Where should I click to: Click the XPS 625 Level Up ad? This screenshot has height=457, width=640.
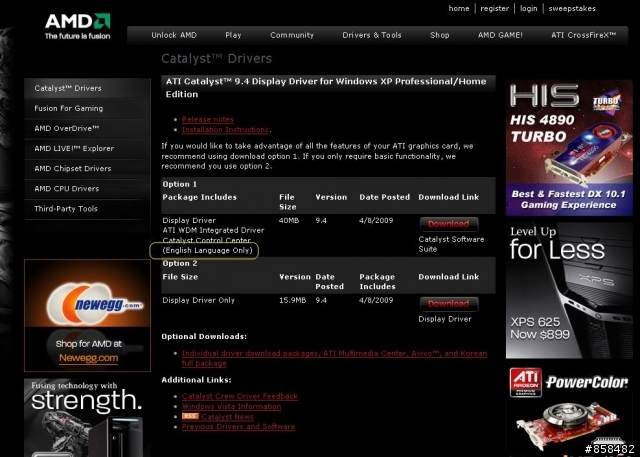click(569, 291)
